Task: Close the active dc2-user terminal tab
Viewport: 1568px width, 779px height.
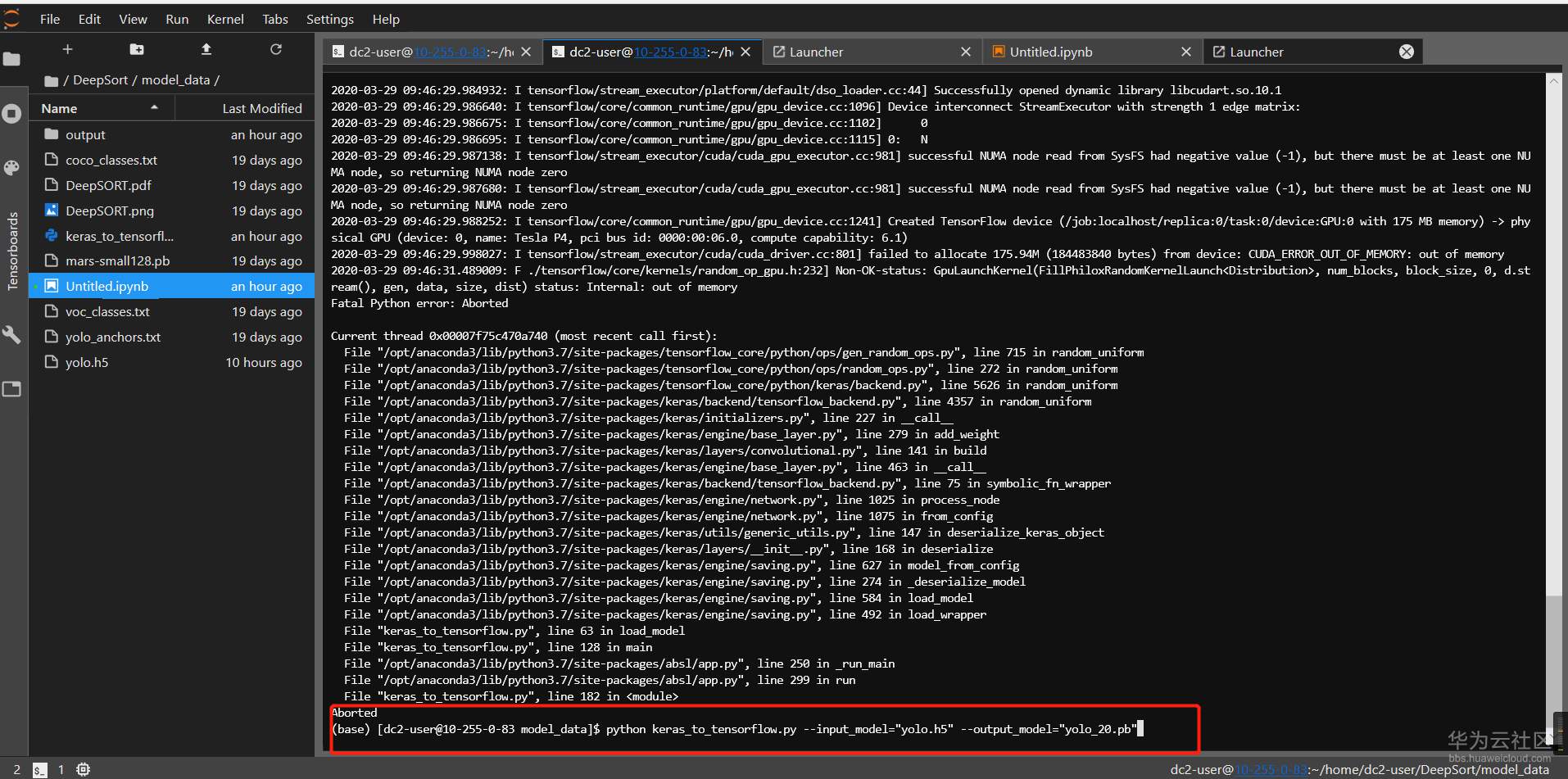Action: click(745, 52)
